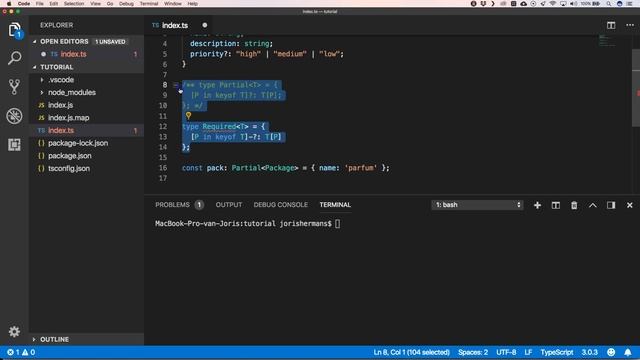Switch to the Output tab
The height and width of the screenshot is (360, 640).
(x=229, y=205)
